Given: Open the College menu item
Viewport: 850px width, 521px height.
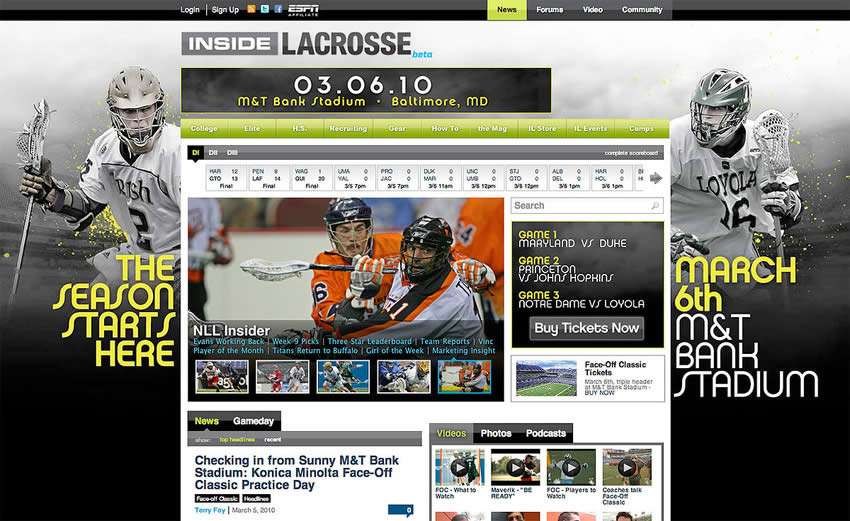Looking at the screenshot, I should (204, 128).
